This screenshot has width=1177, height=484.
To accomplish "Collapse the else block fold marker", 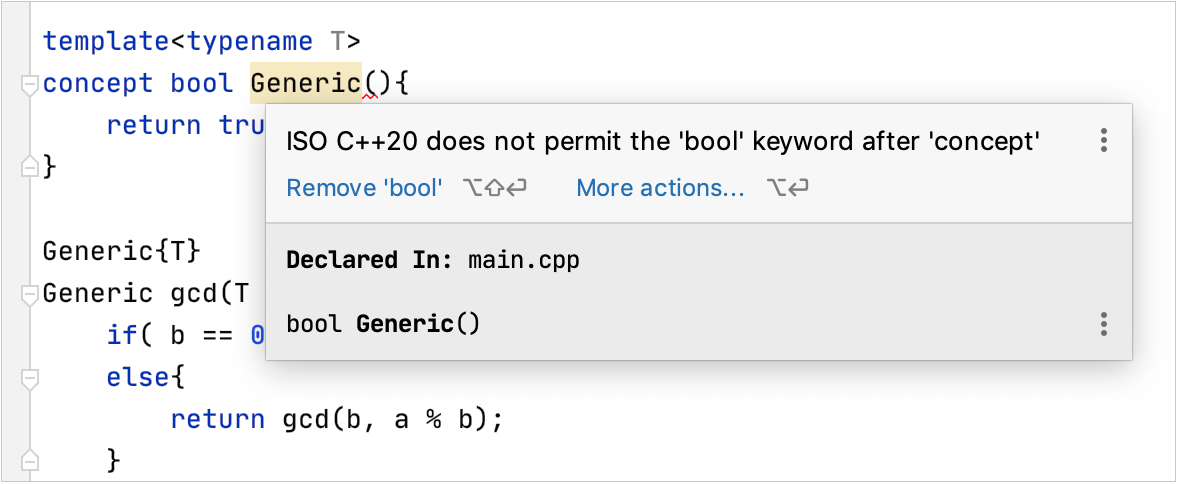I will coord(29,378).
